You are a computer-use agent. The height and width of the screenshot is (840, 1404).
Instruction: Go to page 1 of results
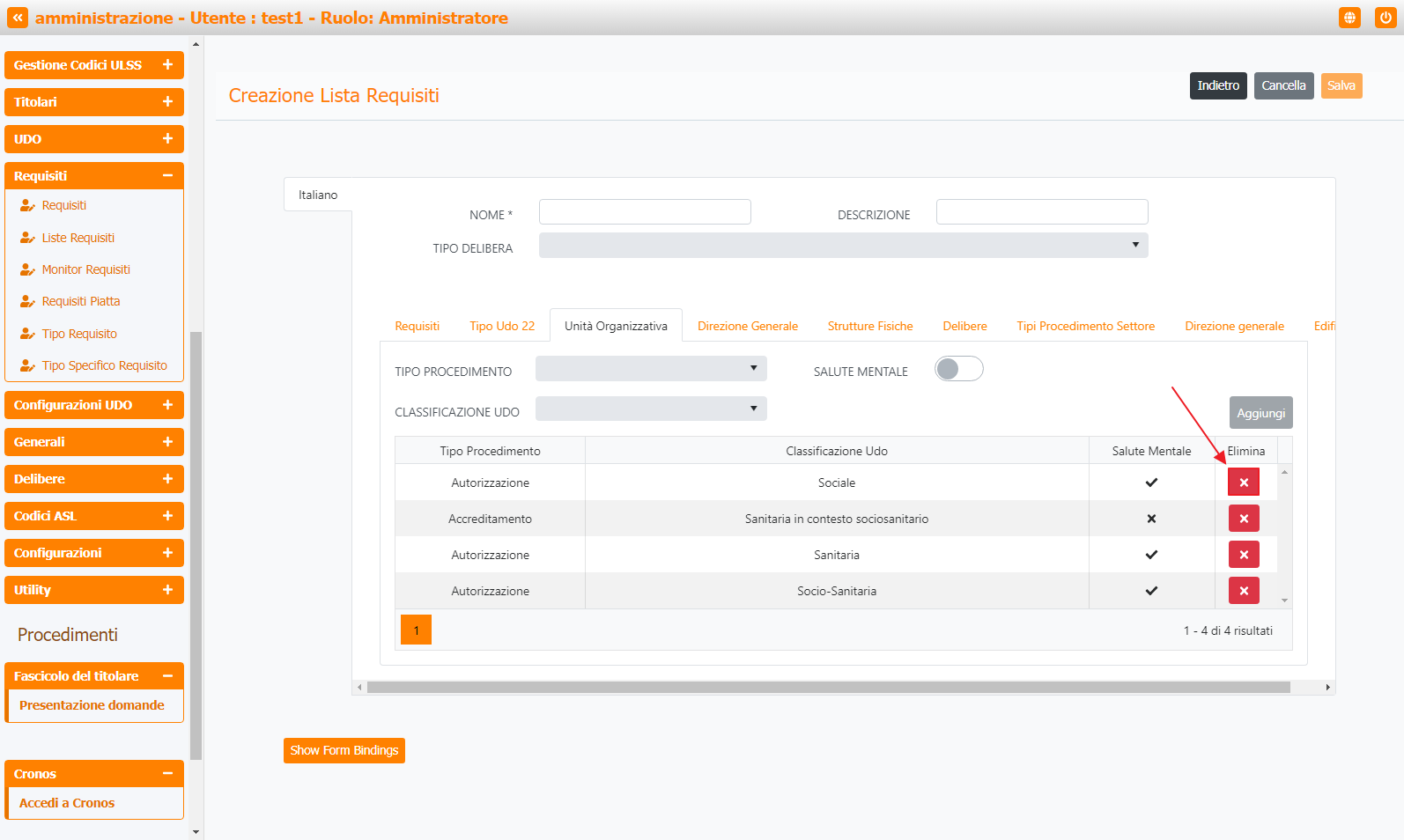pyautogui.click(x=416, y=630)
